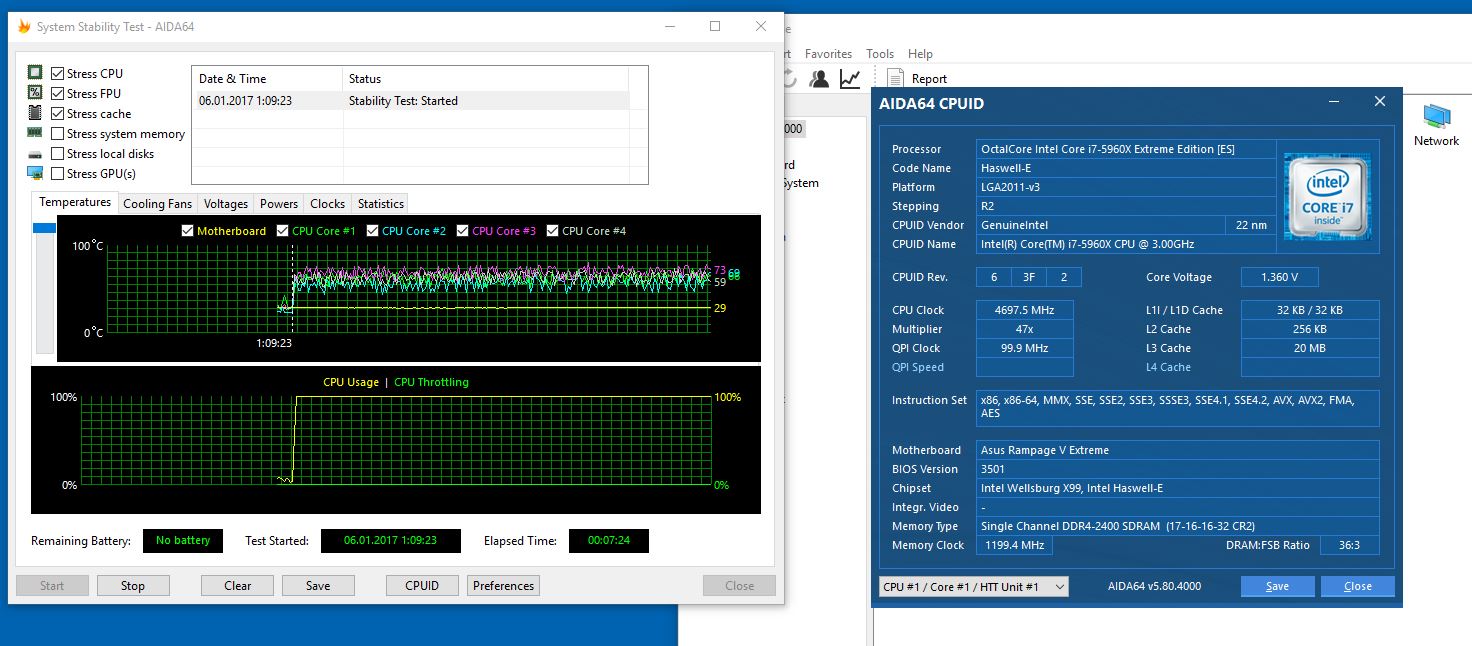
Task: Click the disk drive icon beside Stress local disks
Action: pos(35,154)
